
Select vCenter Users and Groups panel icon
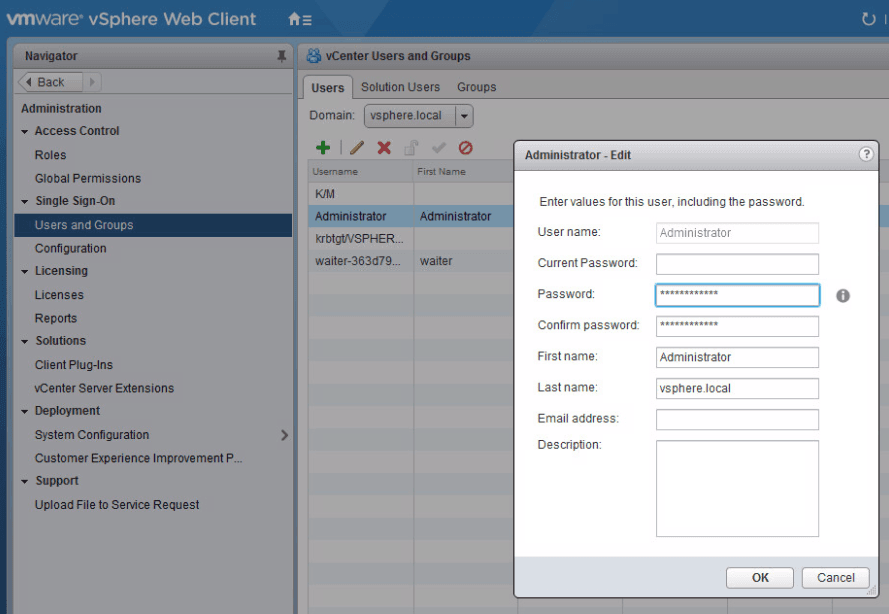314,56
